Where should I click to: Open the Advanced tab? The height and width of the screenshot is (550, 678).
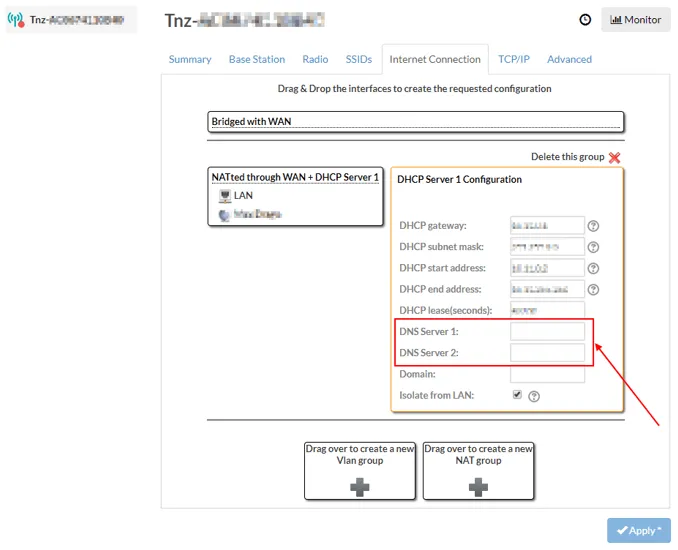click(569, 59)
